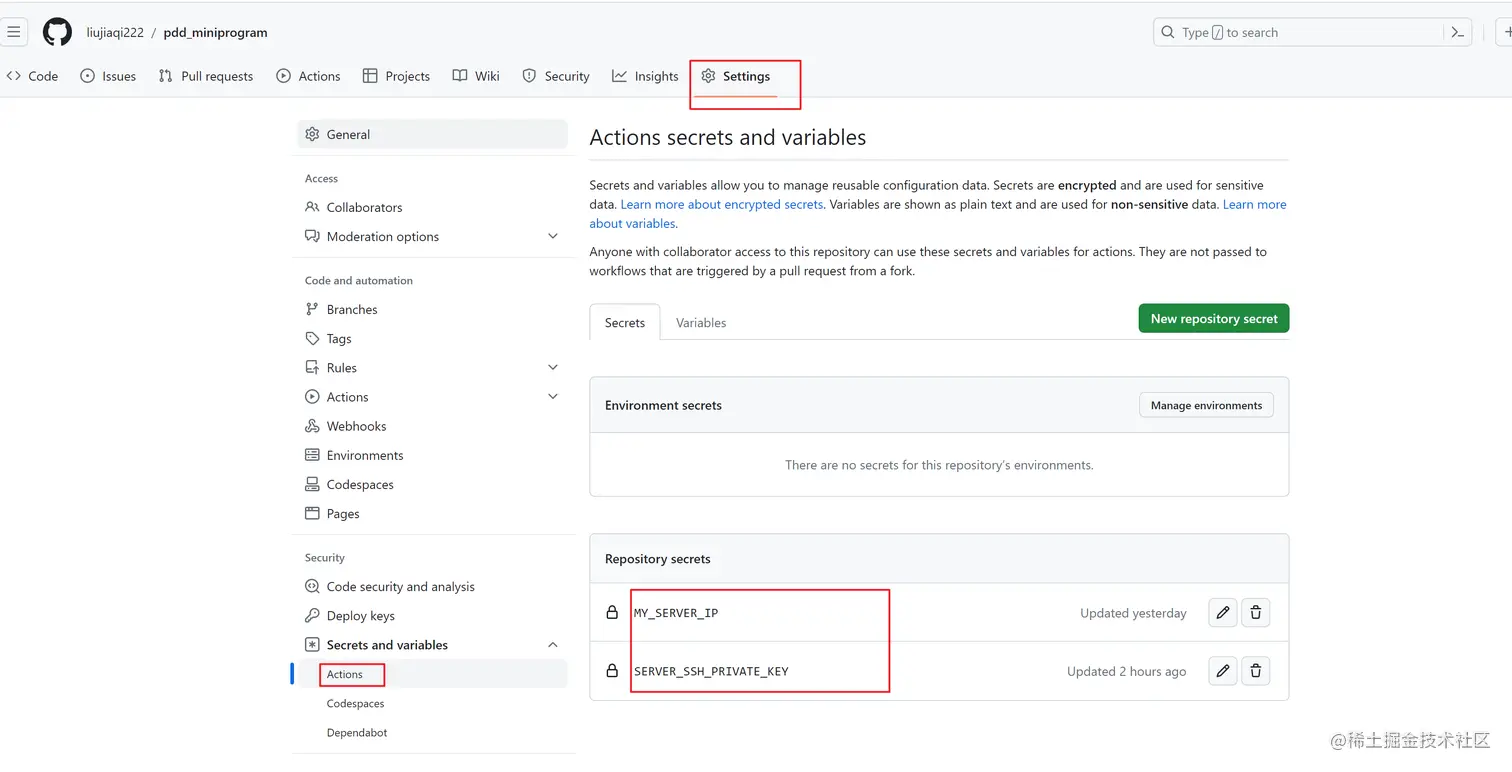1512x772 pixels.
Task: Open the Issues tab
Action: pyautogui.click(x=108, y=76)
